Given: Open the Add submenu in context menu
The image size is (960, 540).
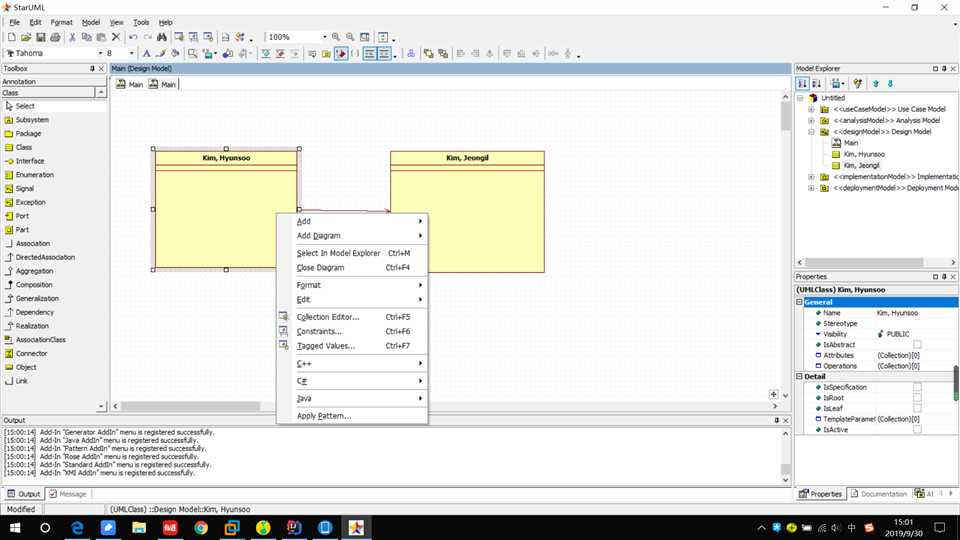Looking at the screenshot, I should click(353, 222).
